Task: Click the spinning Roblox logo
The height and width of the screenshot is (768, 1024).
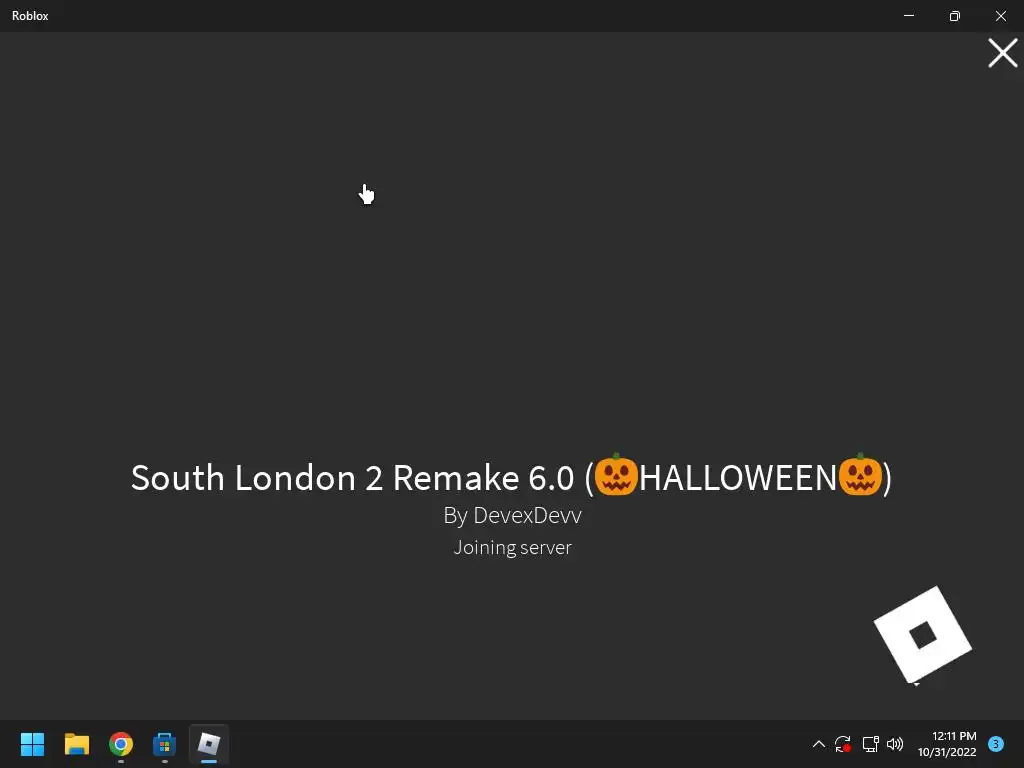Action: pyautogui.click(x=923, y=635)
